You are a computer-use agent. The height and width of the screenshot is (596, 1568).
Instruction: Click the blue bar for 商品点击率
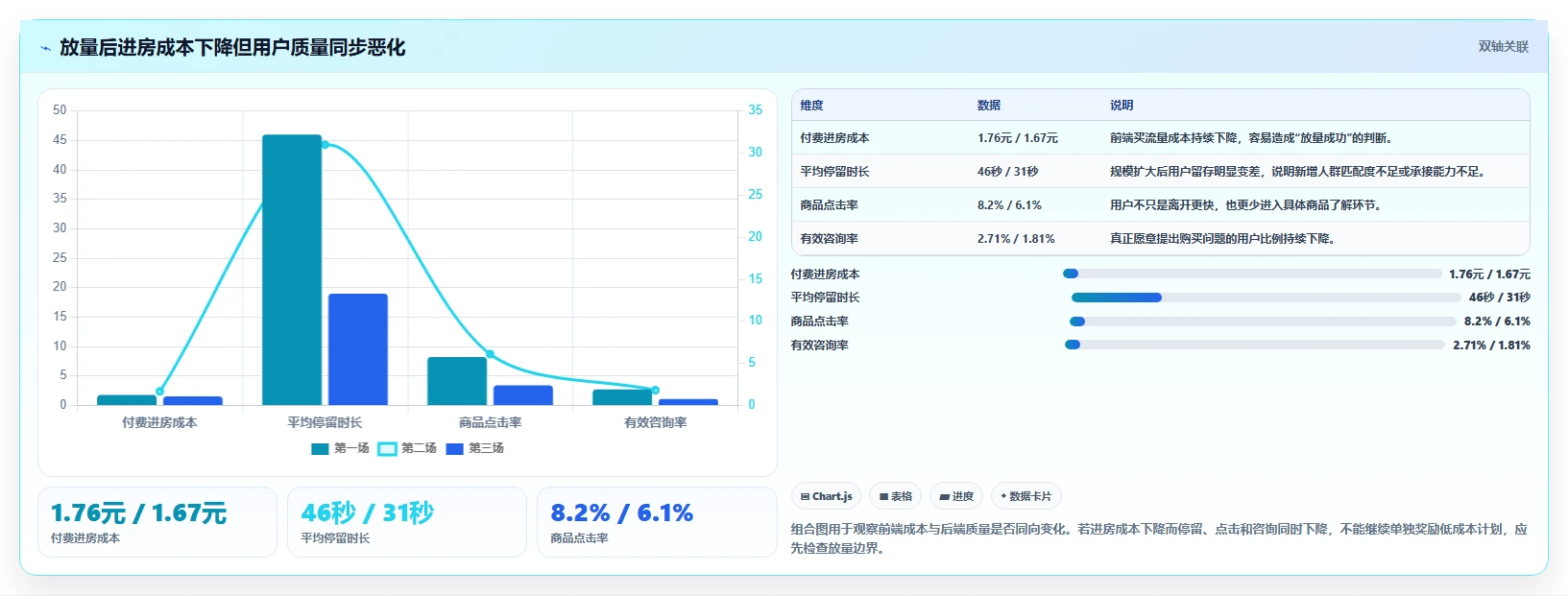(523, 395)
